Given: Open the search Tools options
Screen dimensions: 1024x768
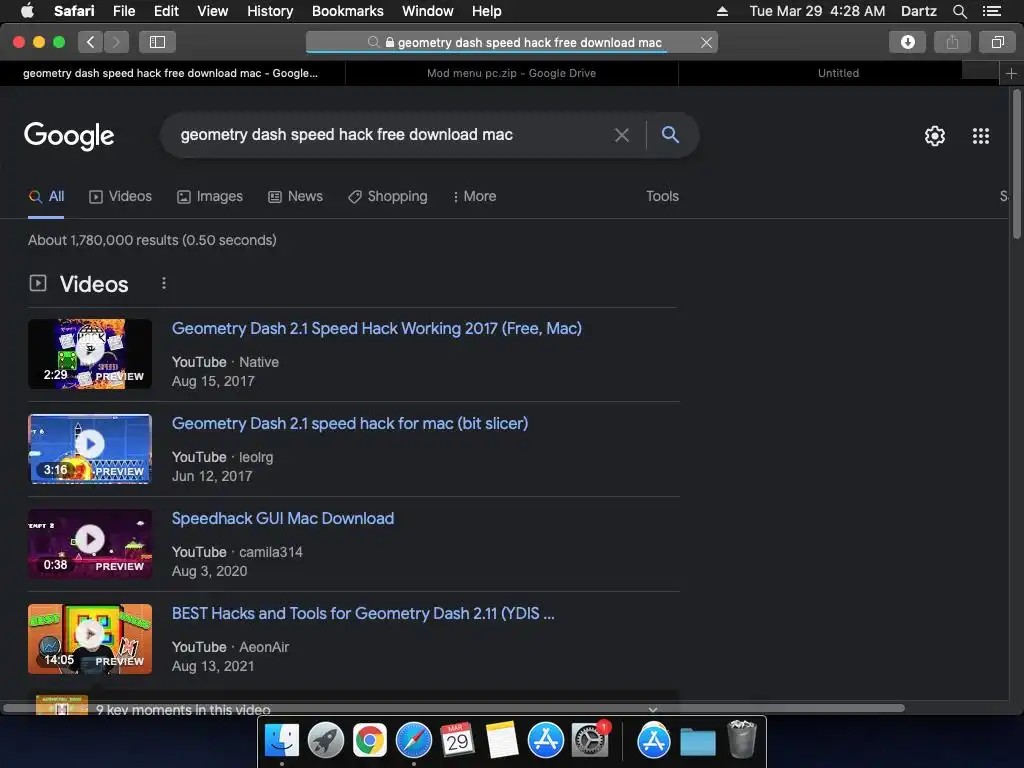Looking at the screenshot, I should pyautogui.click(x=662, y=197).
